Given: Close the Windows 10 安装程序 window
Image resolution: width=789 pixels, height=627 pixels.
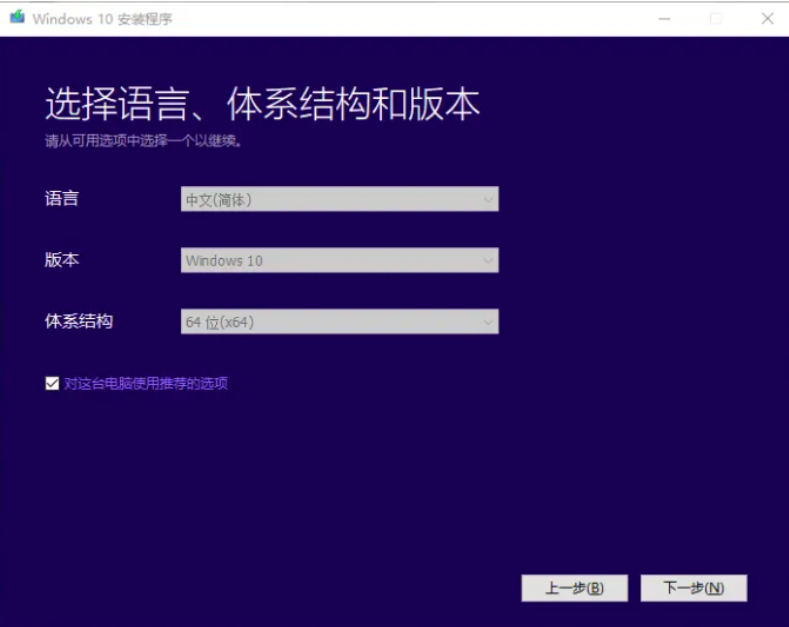Looking at the screenshot, I should point(767,18).
